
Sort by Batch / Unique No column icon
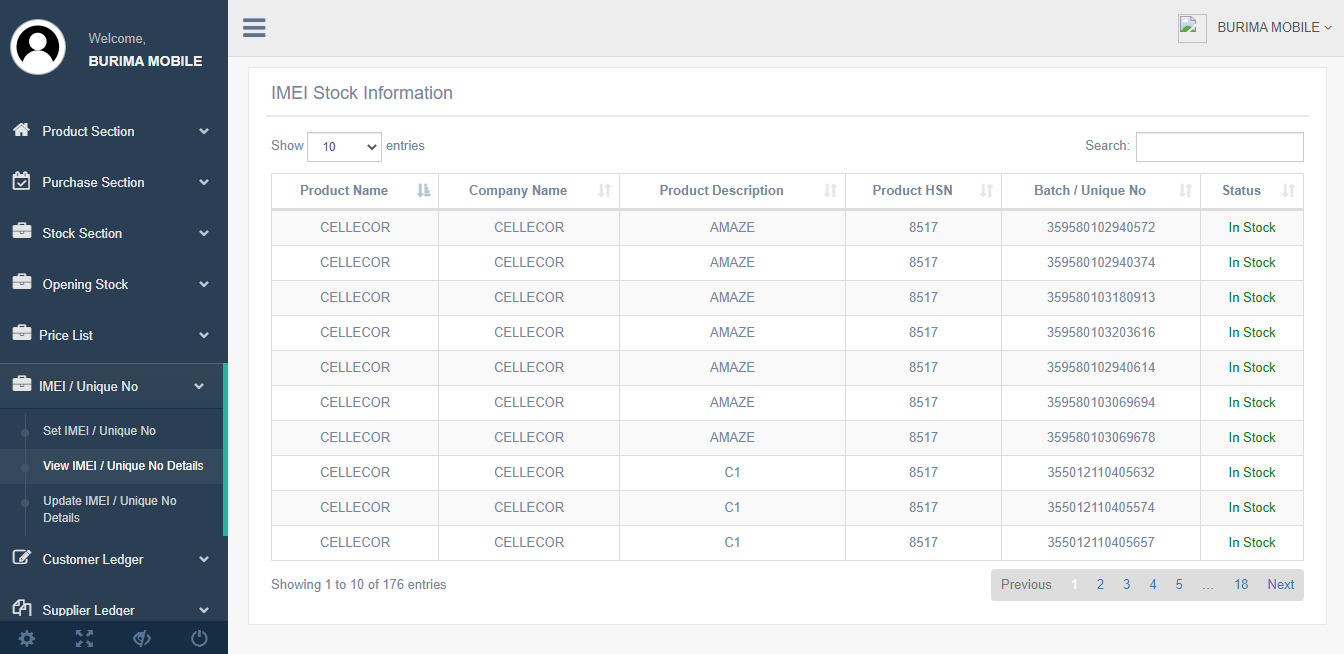[x=1186, y=191]
